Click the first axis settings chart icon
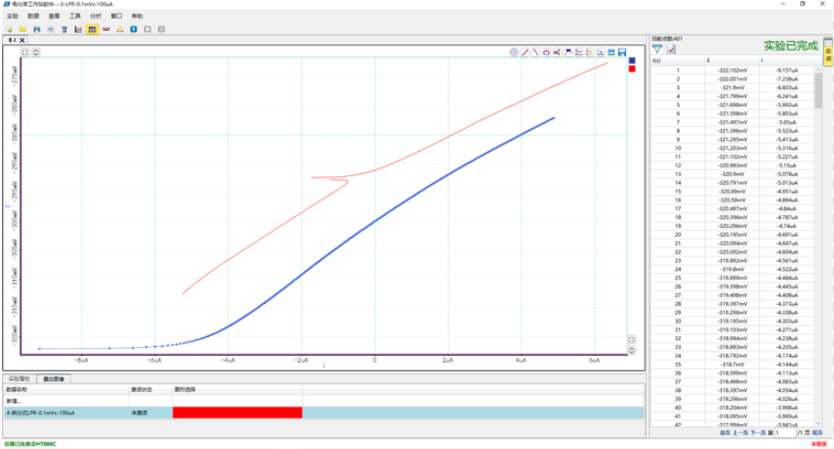Screen dimensions: 834x449 pos(579,52)
